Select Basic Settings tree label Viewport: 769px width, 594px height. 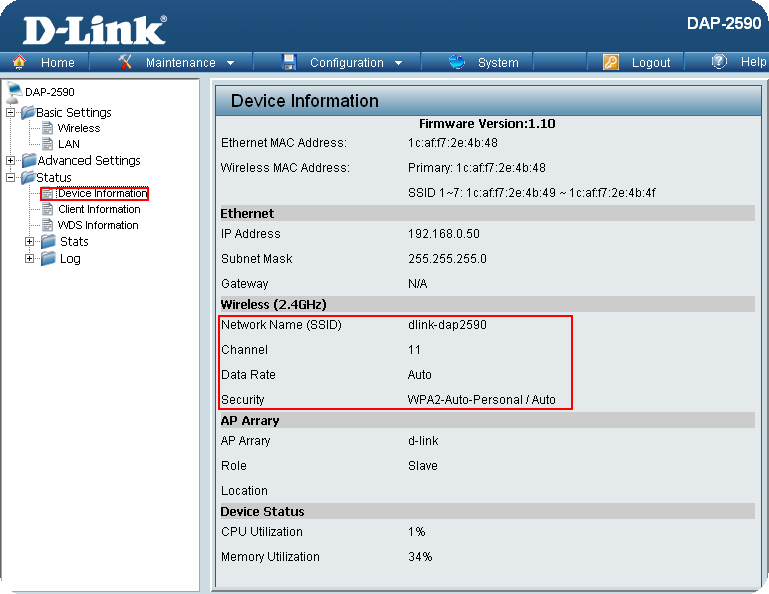[74, 112]
